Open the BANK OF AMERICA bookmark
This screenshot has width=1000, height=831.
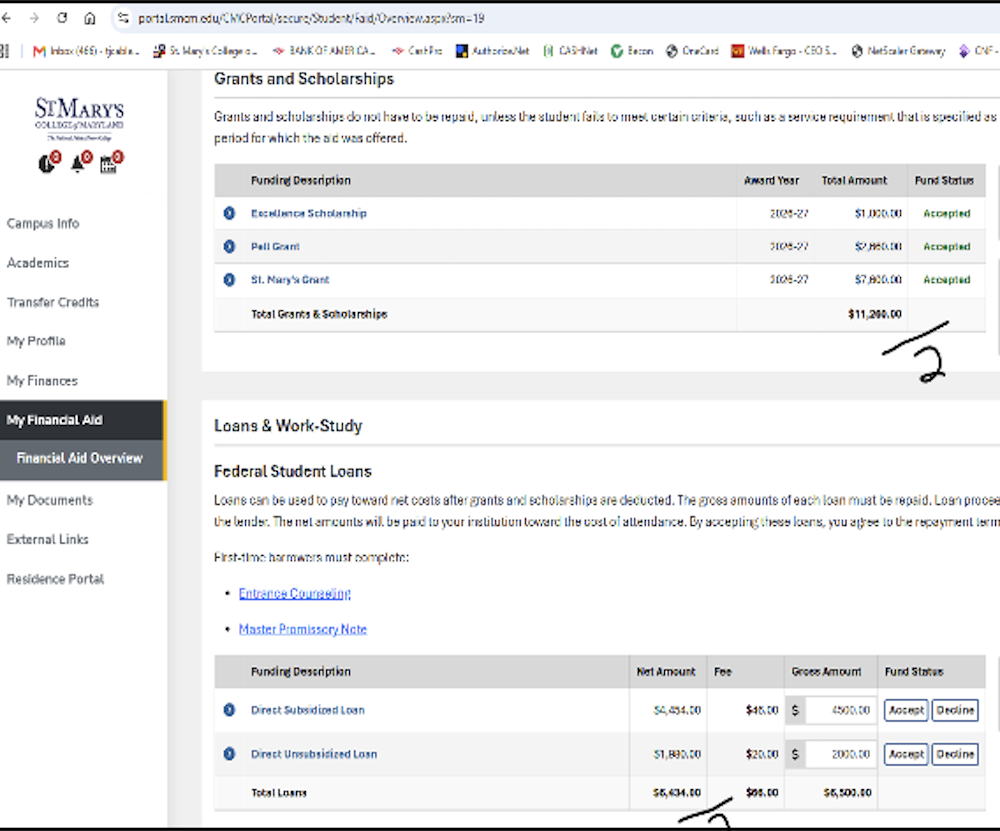click(x=323, y=51)
